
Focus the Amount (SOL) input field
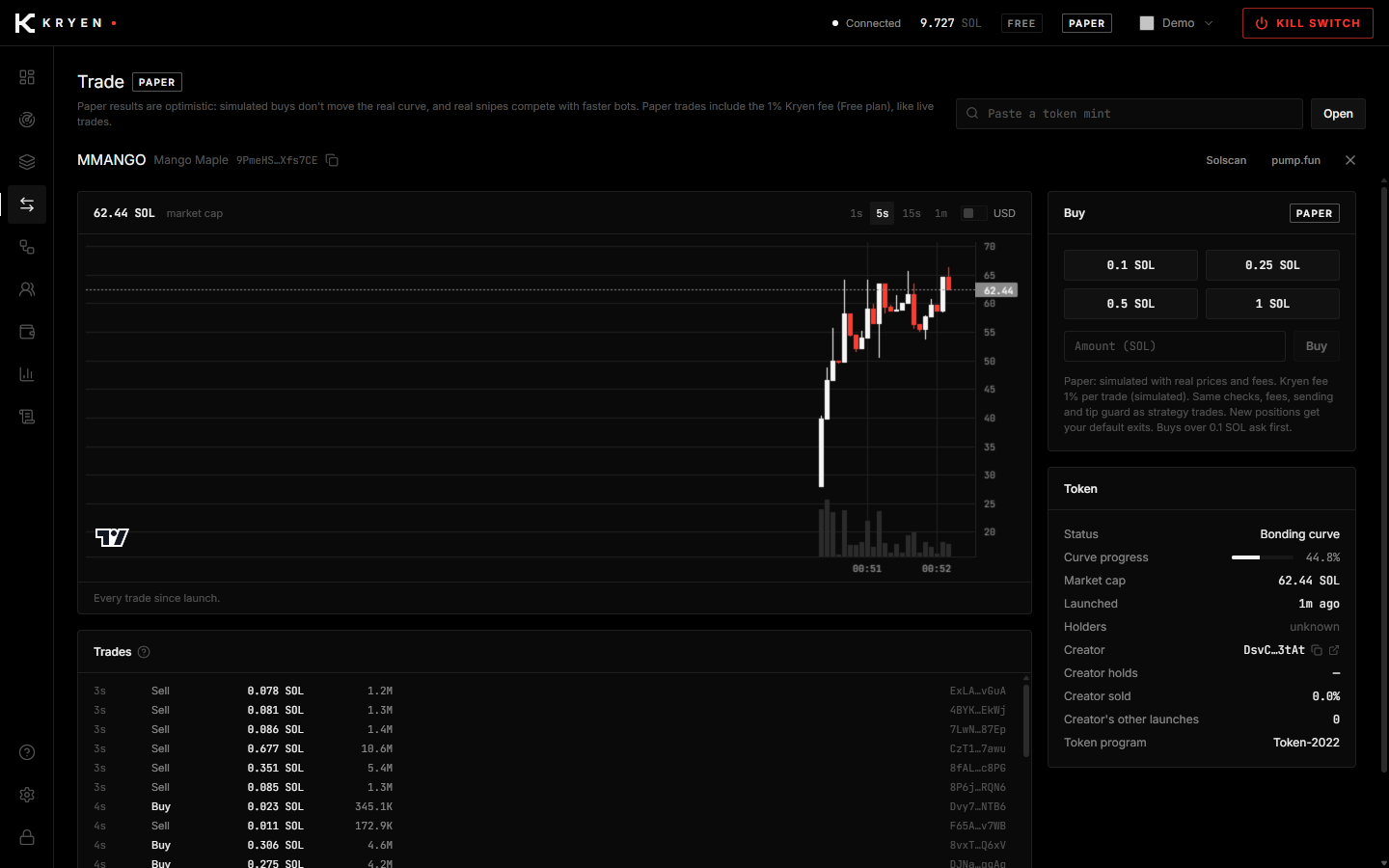(1175, 346)
